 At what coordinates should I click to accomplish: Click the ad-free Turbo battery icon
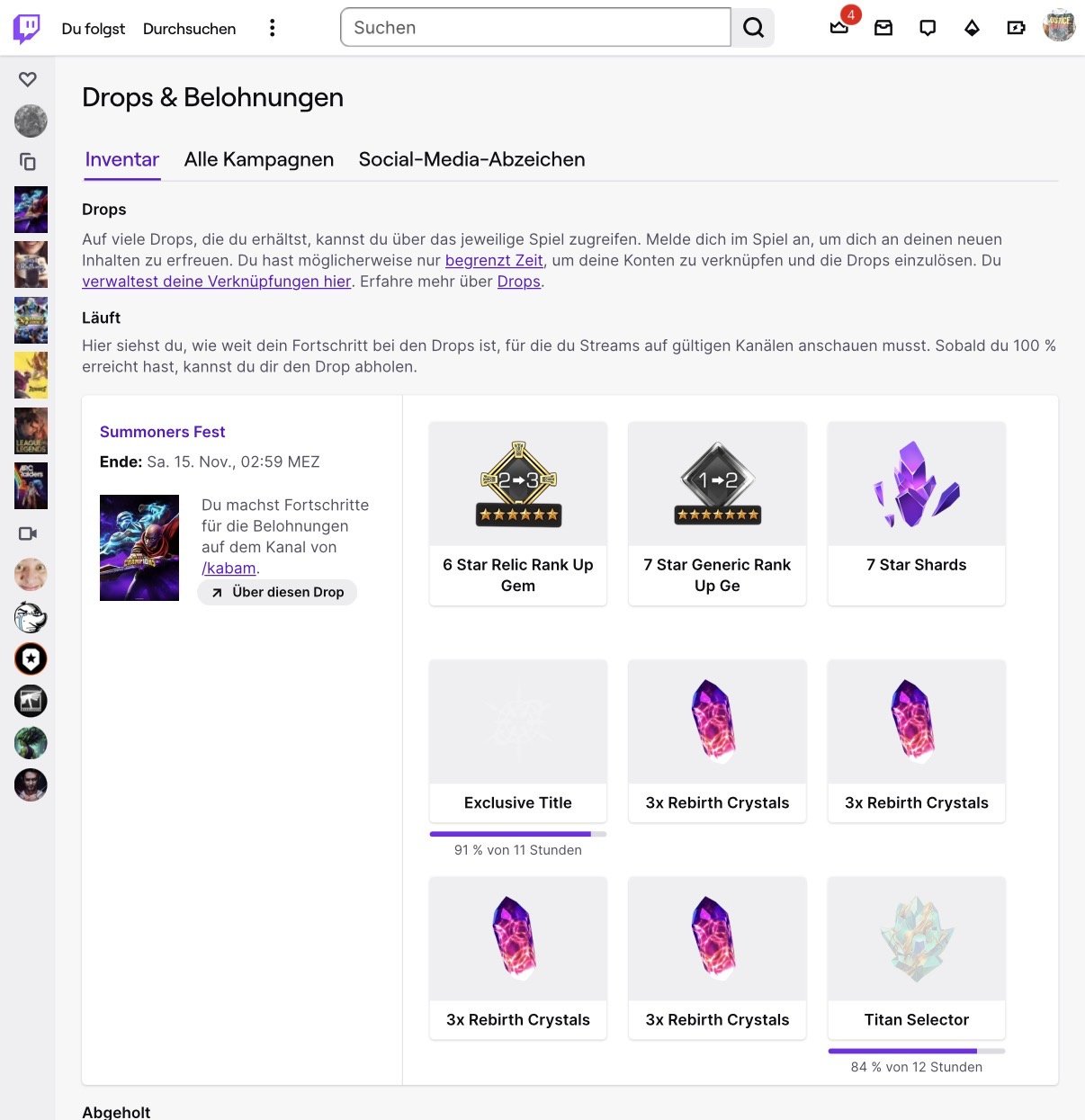pyautogui.click(x=1016, y=28)
